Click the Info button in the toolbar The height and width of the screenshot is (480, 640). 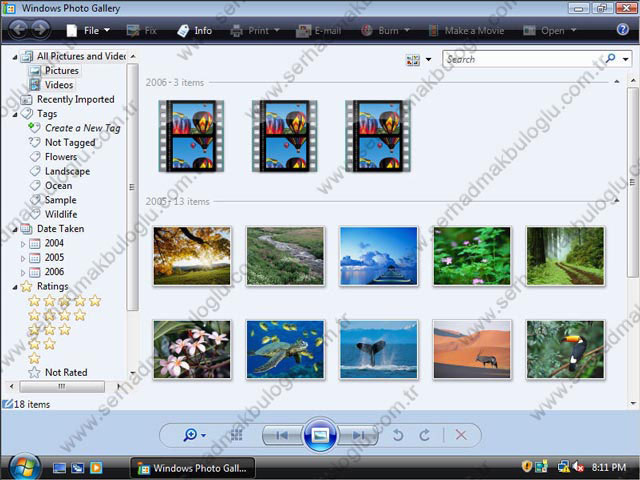[195, 30]
